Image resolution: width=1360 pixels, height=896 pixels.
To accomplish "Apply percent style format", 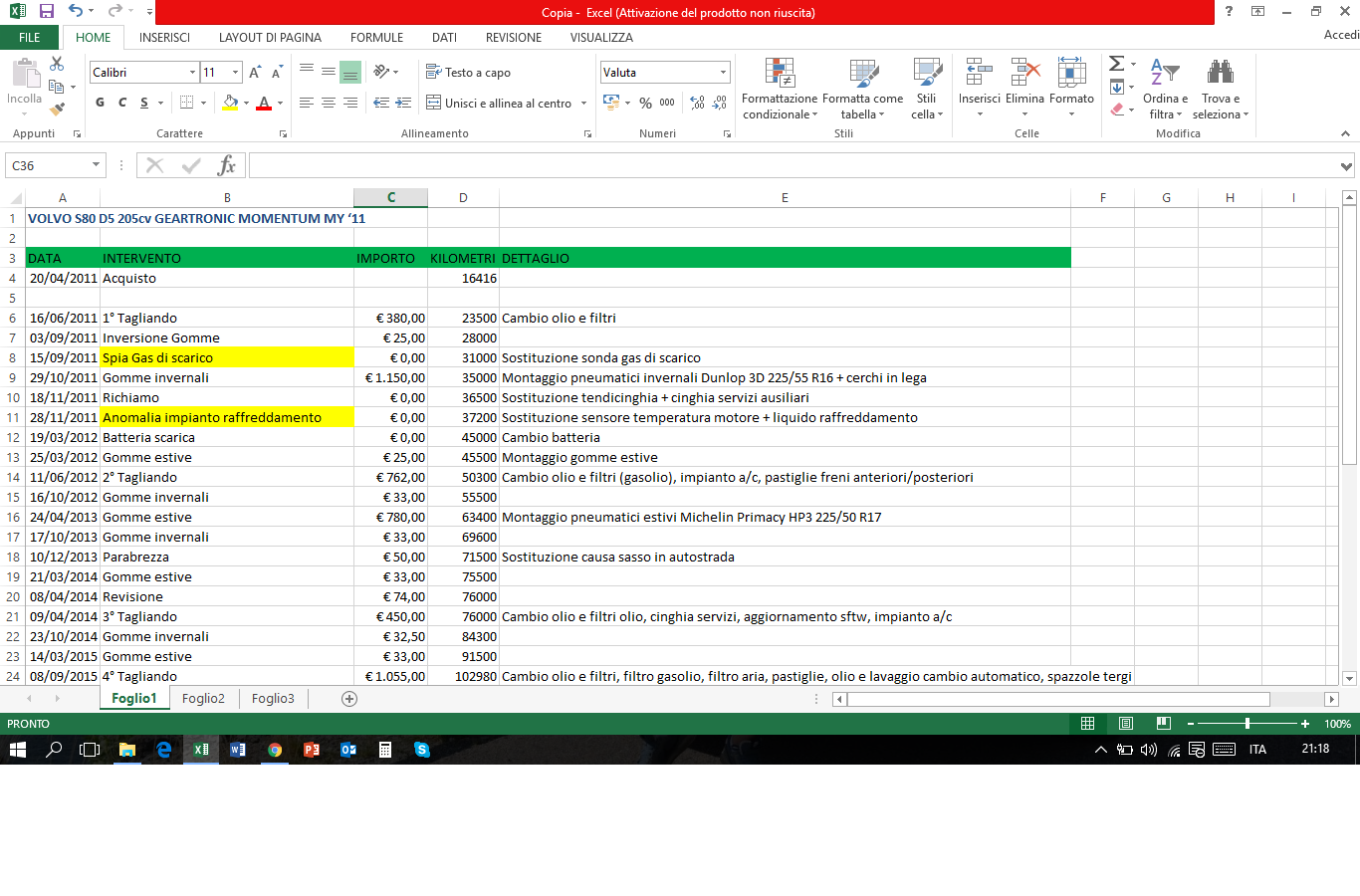I will click(x=646, y=103).
